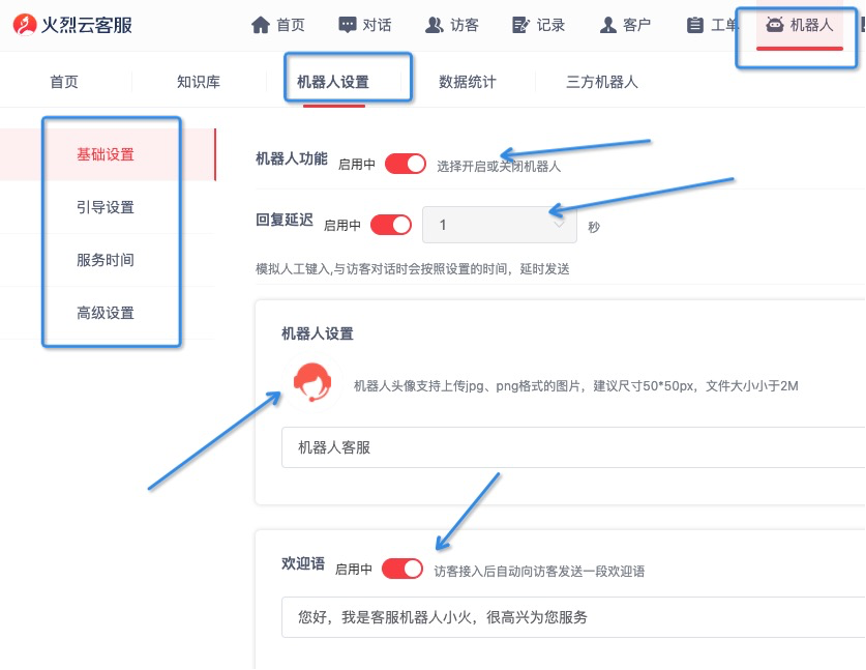Click the 访客接入后自动向访客发送一段欢迎语 hint text
This screenshot has width=866, height=670.
539,571
